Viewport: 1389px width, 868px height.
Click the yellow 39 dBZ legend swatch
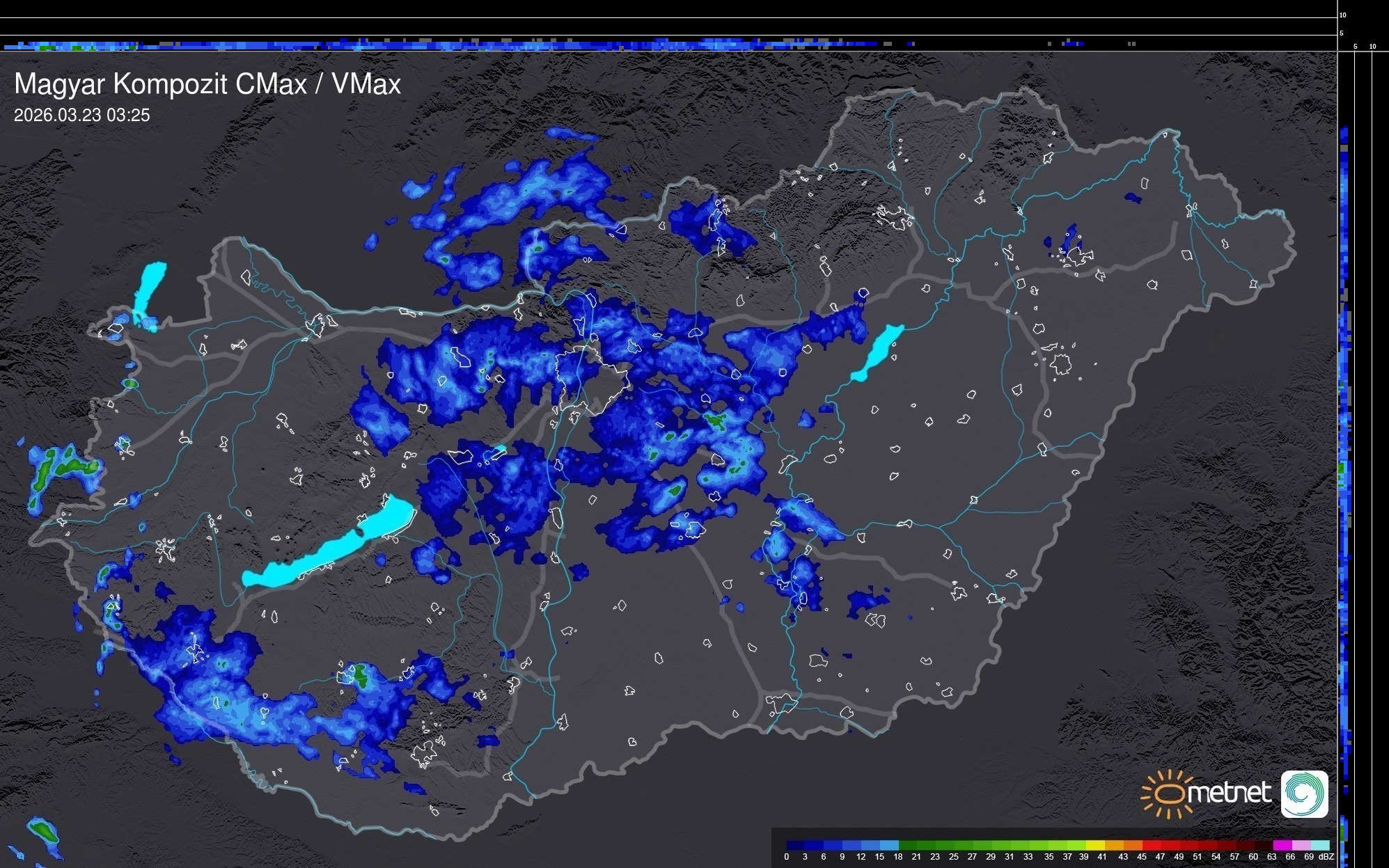[x=1095, y=845]
